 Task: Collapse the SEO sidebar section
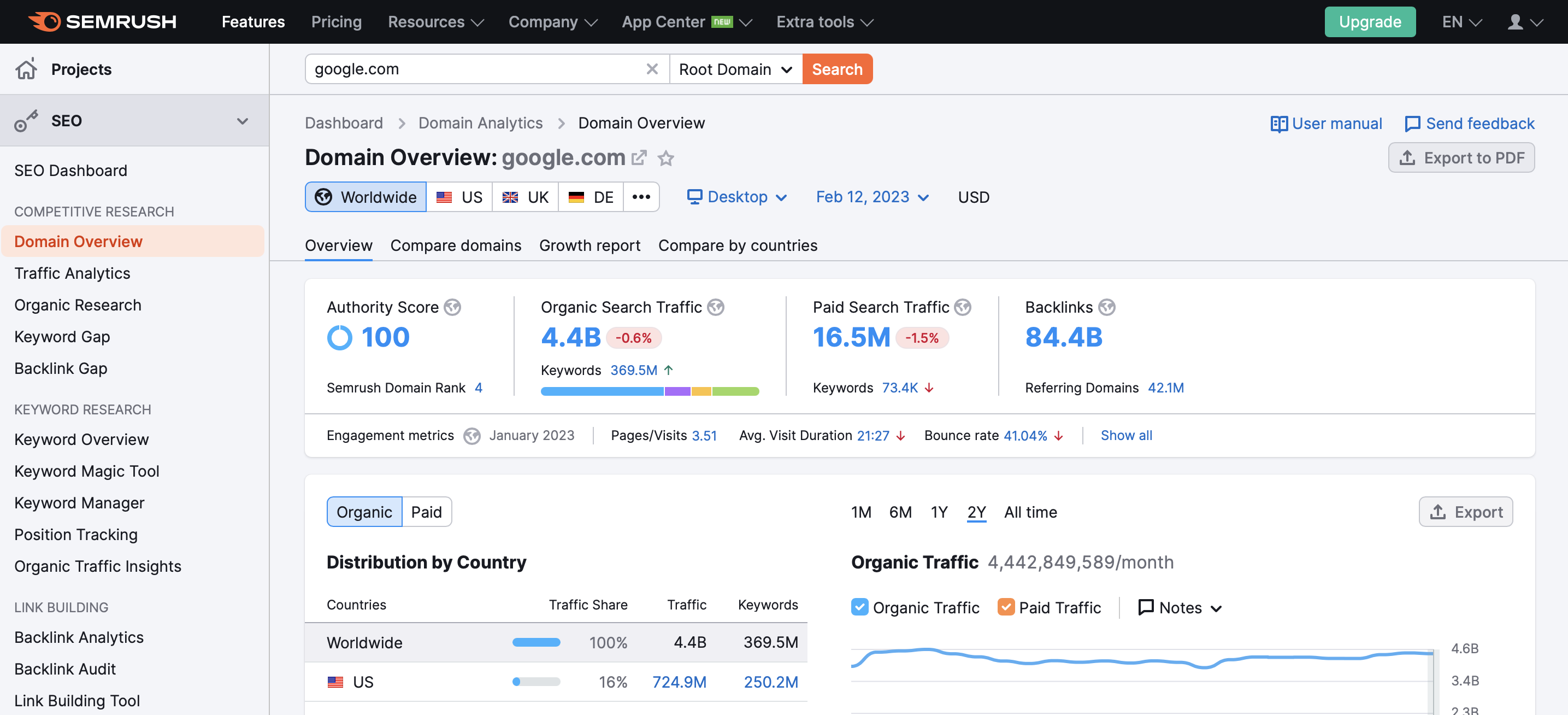pyautogui.click(x=242, y=121)
